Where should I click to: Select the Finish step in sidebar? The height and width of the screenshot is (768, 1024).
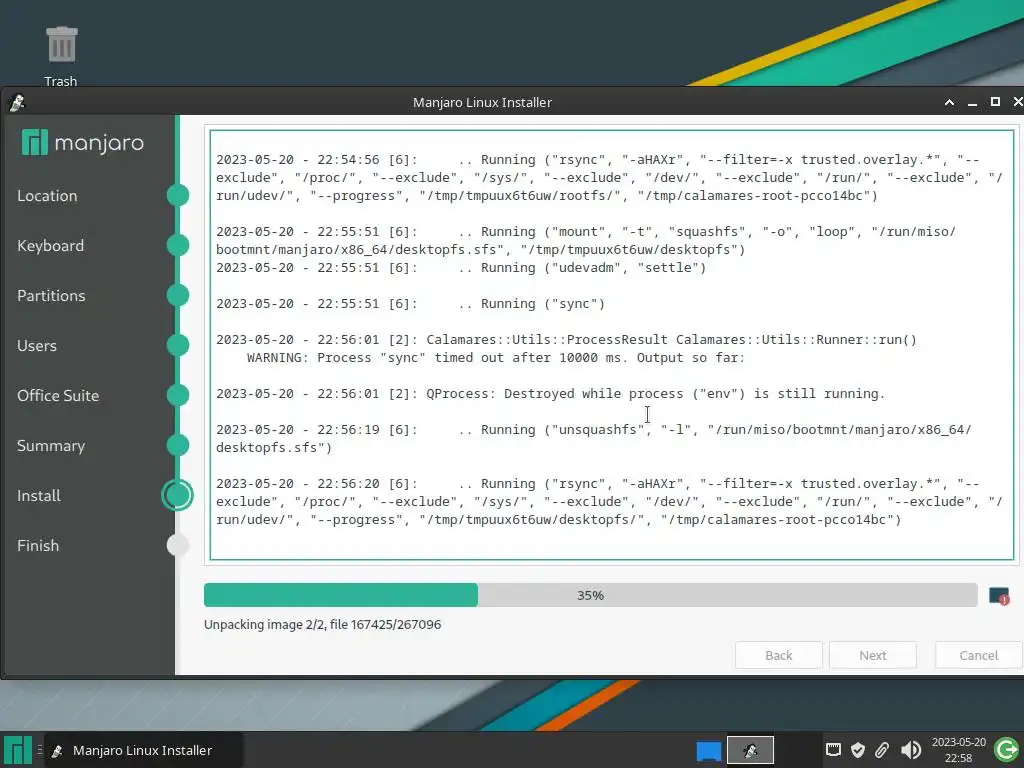[38, 546]
